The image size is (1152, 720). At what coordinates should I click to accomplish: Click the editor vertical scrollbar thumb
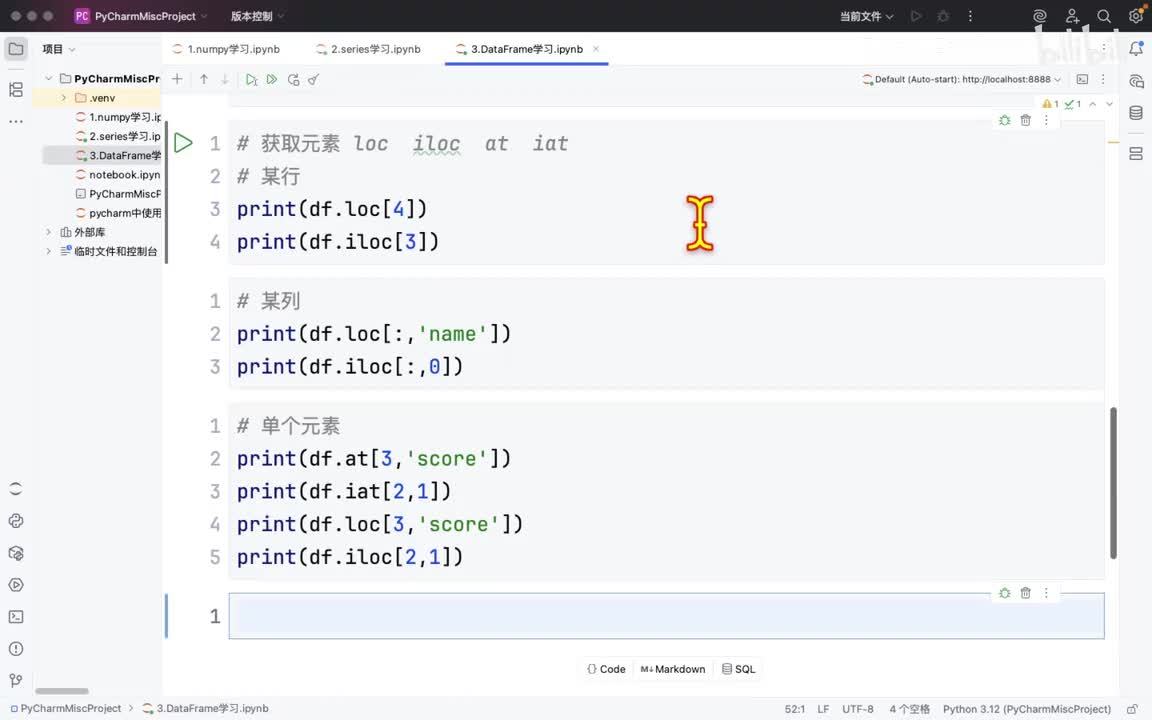(1113, 483)
